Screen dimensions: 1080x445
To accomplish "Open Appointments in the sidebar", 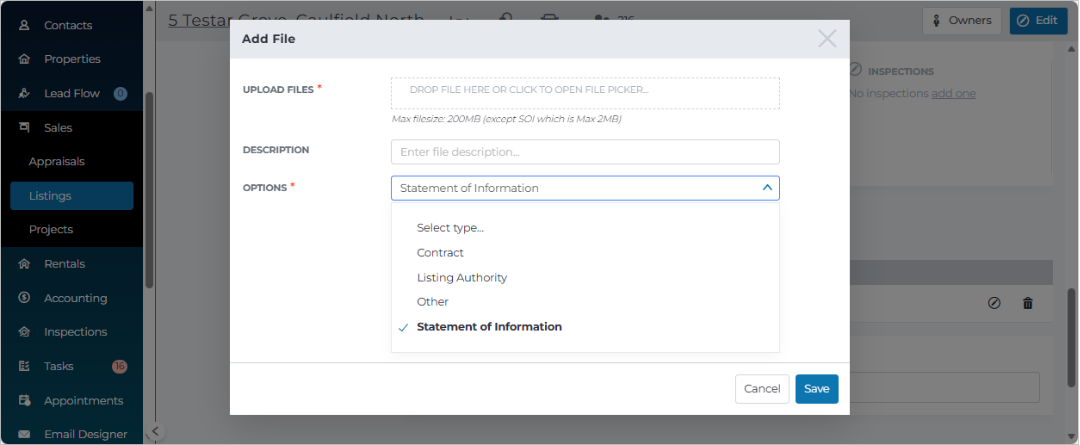I will click(x=83, y=401).
